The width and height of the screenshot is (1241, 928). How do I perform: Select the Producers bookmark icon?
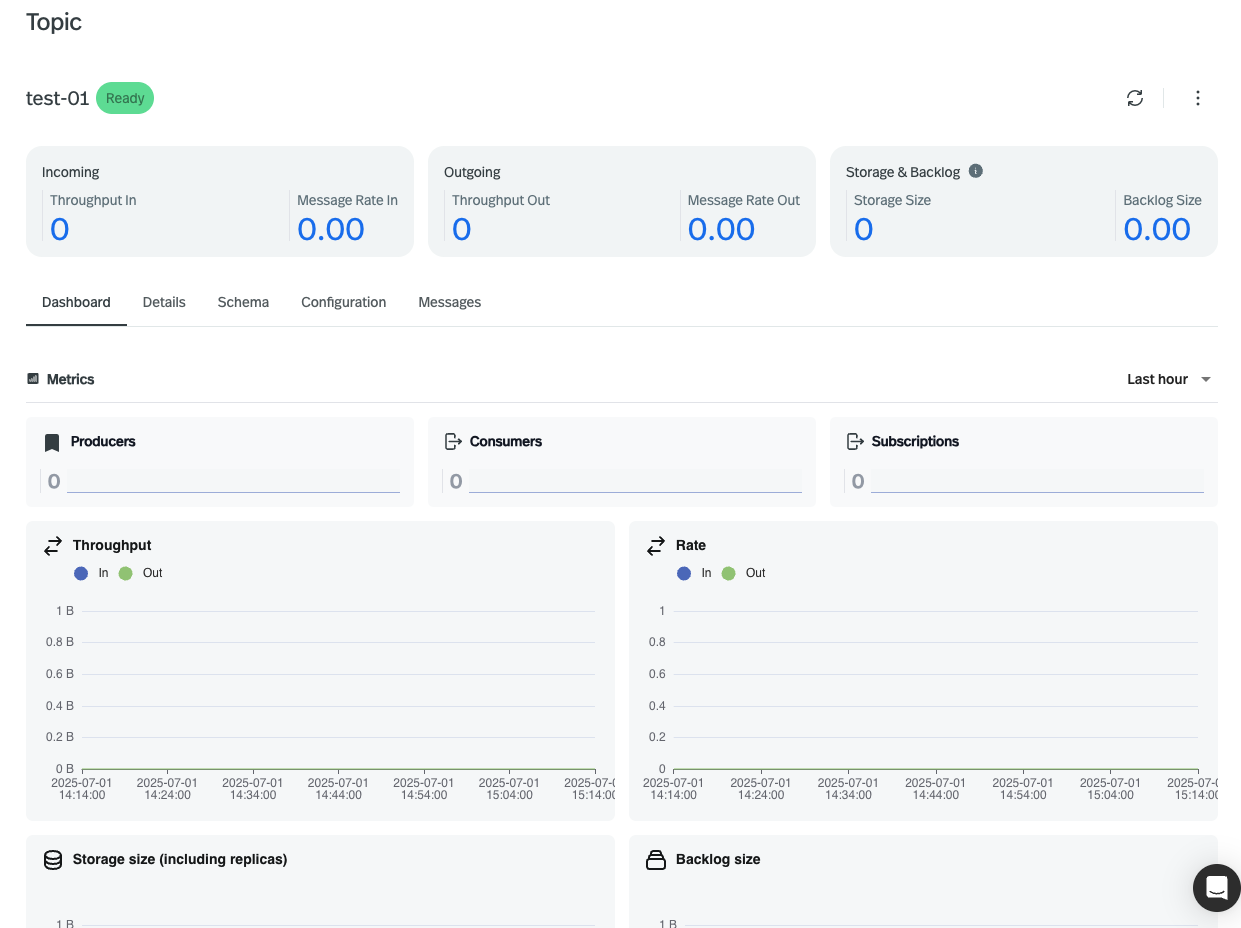pyautogui.click(x=51, y=442)
